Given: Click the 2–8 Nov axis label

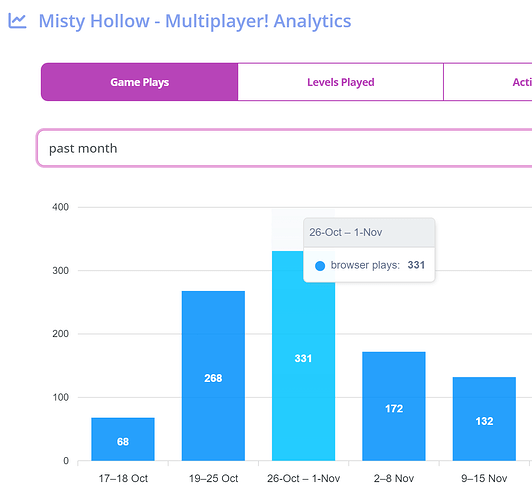Looking at the screenshot, I should (394, 478).
